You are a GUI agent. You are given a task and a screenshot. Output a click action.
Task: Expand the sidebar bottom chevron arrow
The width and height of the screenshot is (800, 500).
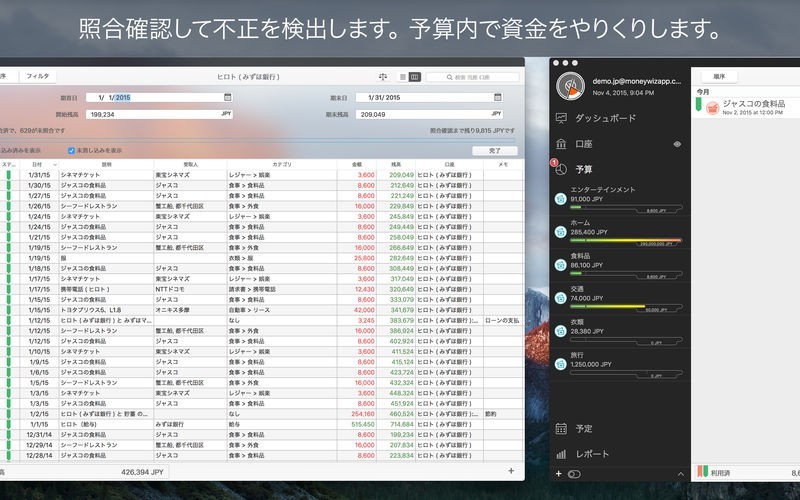click(679, 473)
